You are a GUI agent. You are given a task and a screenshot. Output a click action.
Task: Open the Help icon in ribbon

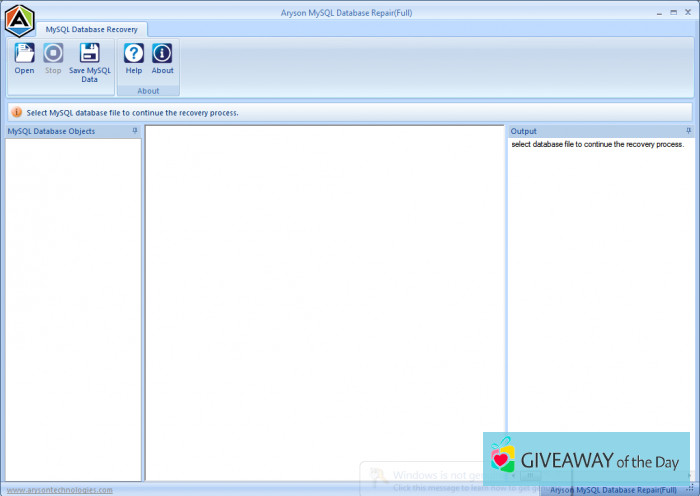pos(133,58)
